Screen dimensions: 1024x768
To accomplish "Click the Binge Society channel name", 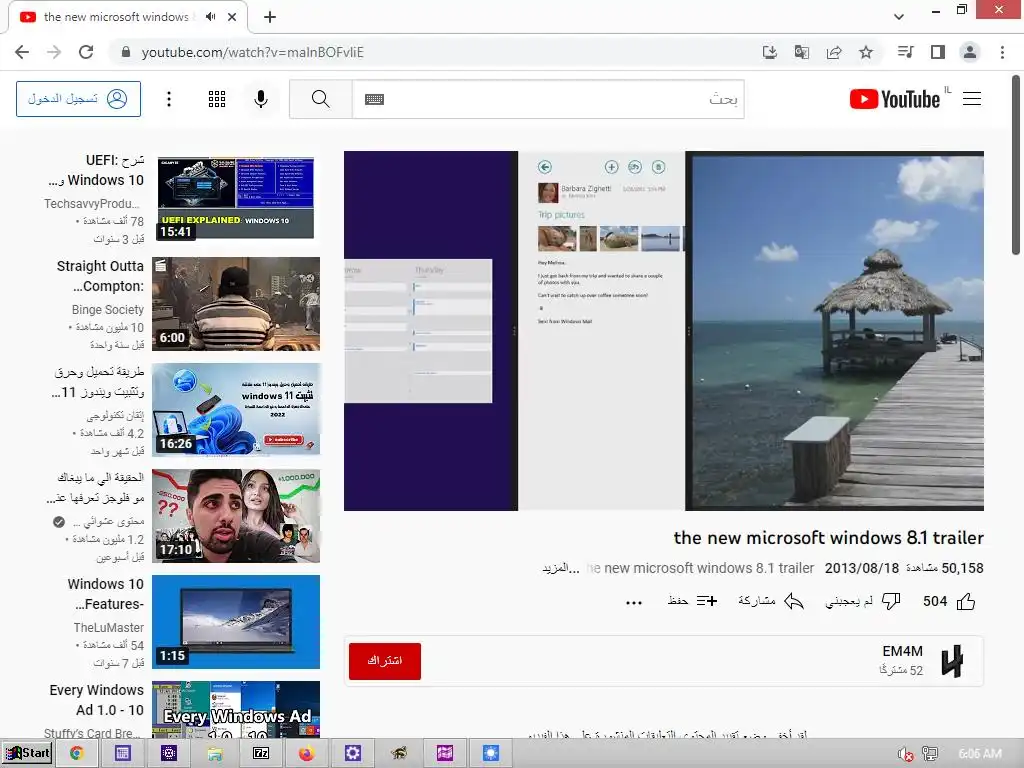I will [108, 310].
